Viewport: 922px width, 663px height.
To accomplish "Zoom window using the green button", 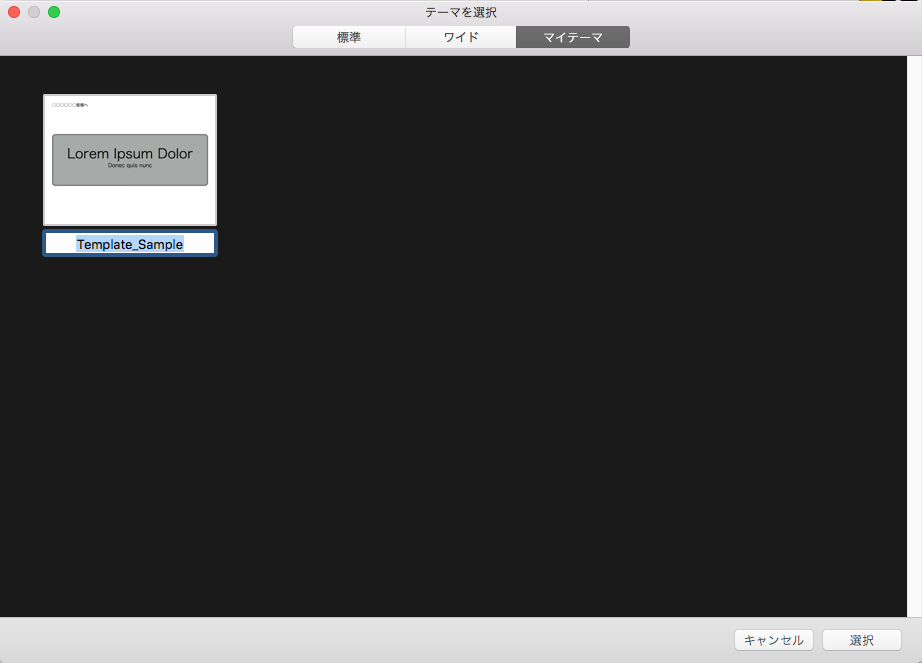I will coord(54,12).
